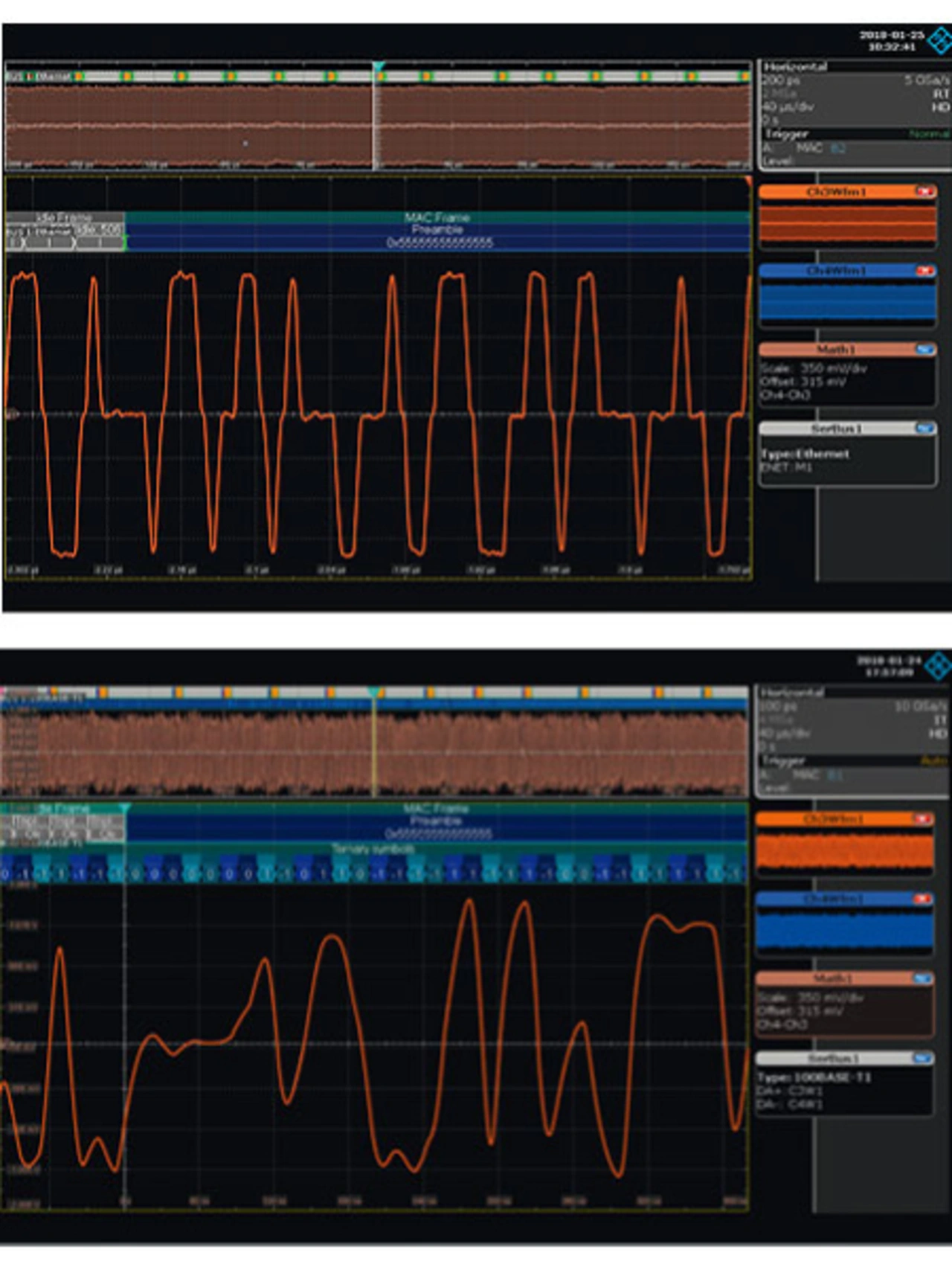The width and height of the screenshot is (952, 1270).
Task: Click blue icon on the SerBus1 Ethernet panel
Action: 924,429
